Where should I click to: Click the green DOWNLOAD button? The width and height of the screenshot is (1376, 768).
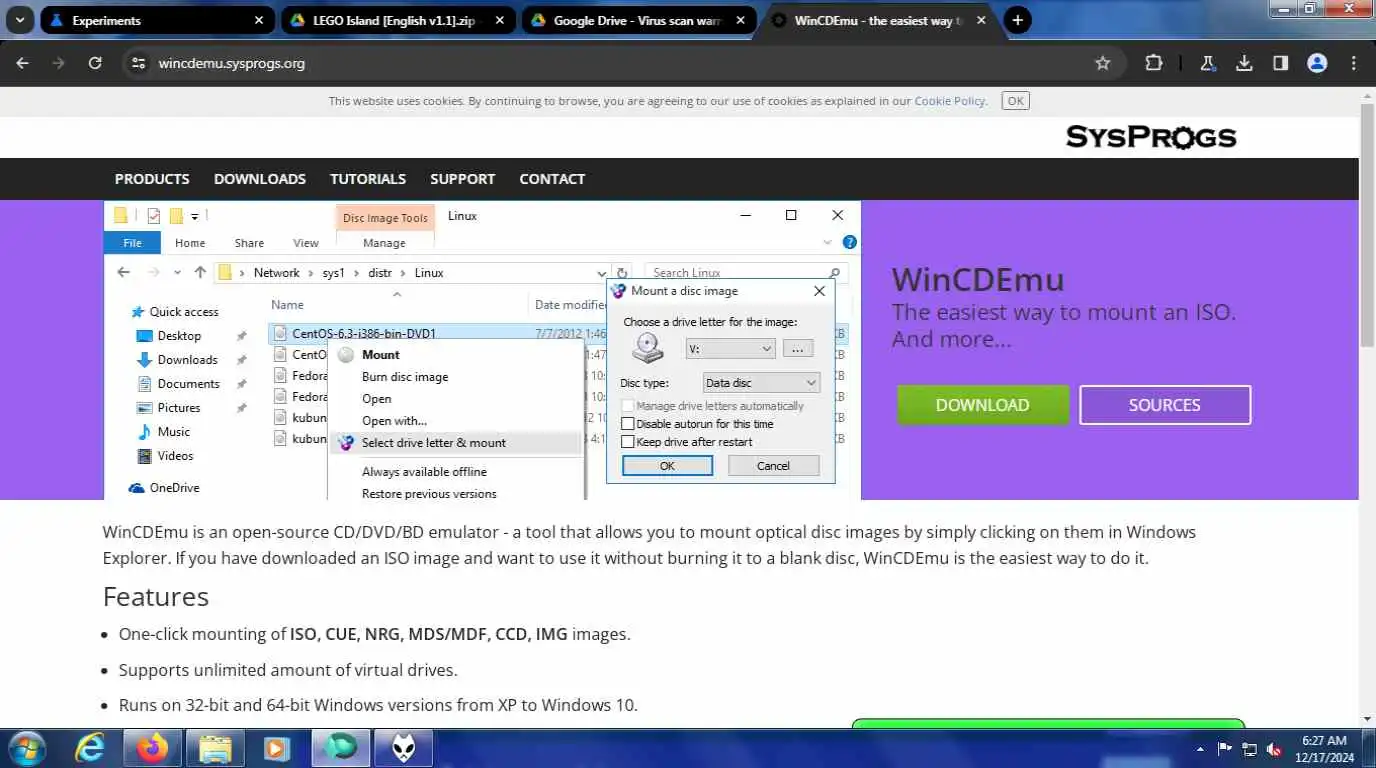pyautogui.click(x=983, y=405)
